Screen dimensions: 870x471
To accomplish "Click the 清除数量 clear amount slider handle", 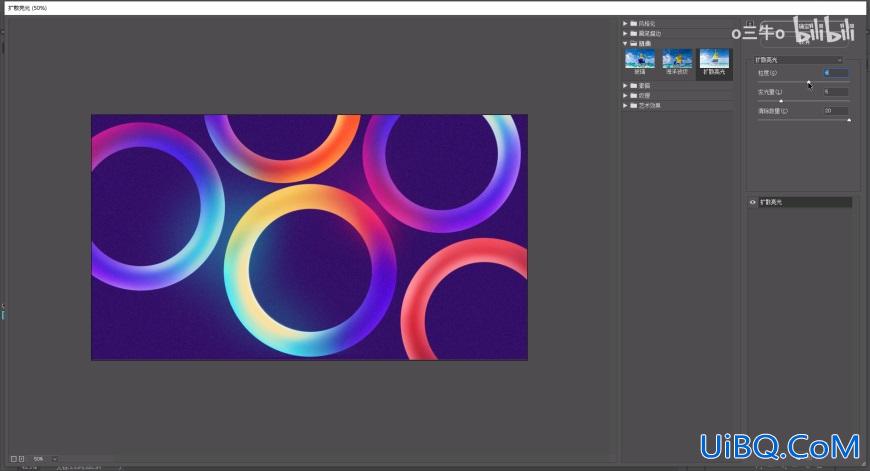I will point(849,120).
